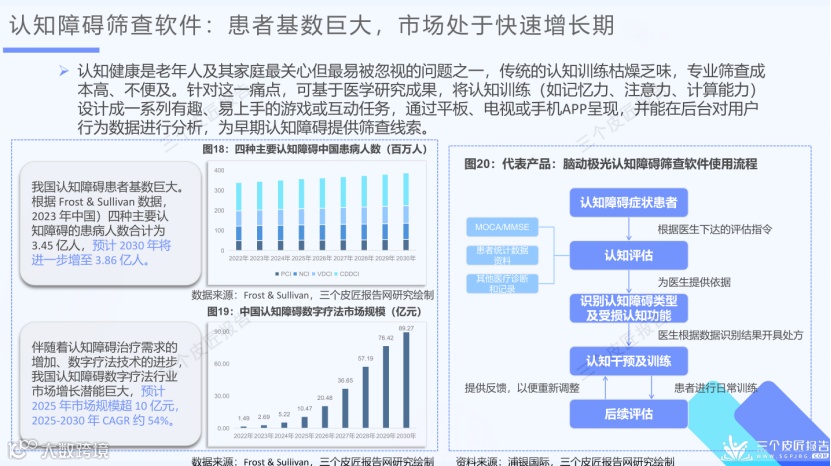Click the MOCA/MMSE input box
Image resolution: width=831 pixels, height=466 pixels.
click(502, 227)
